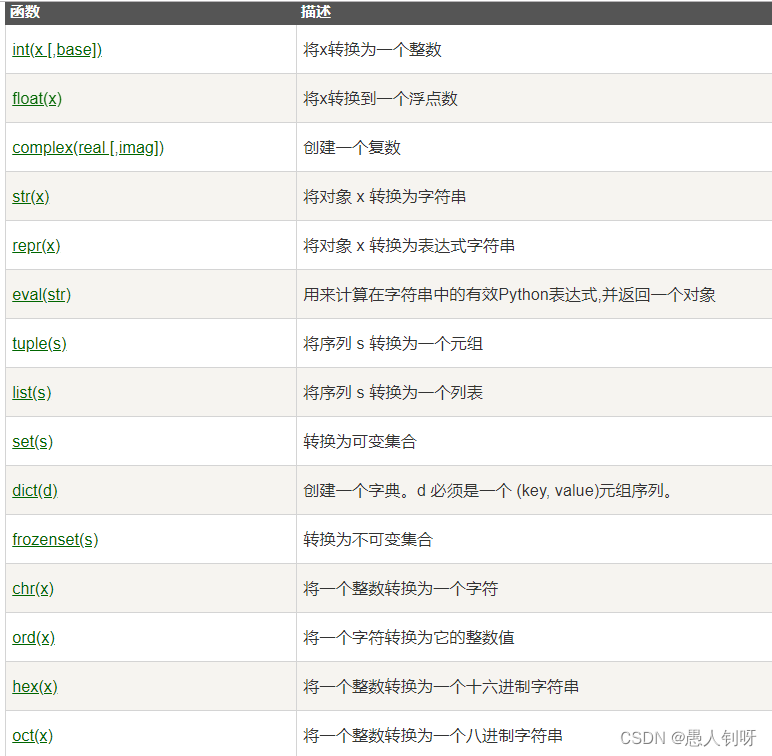
Task: Click the frozenset(s) link
Action: [x=55, y=539]
